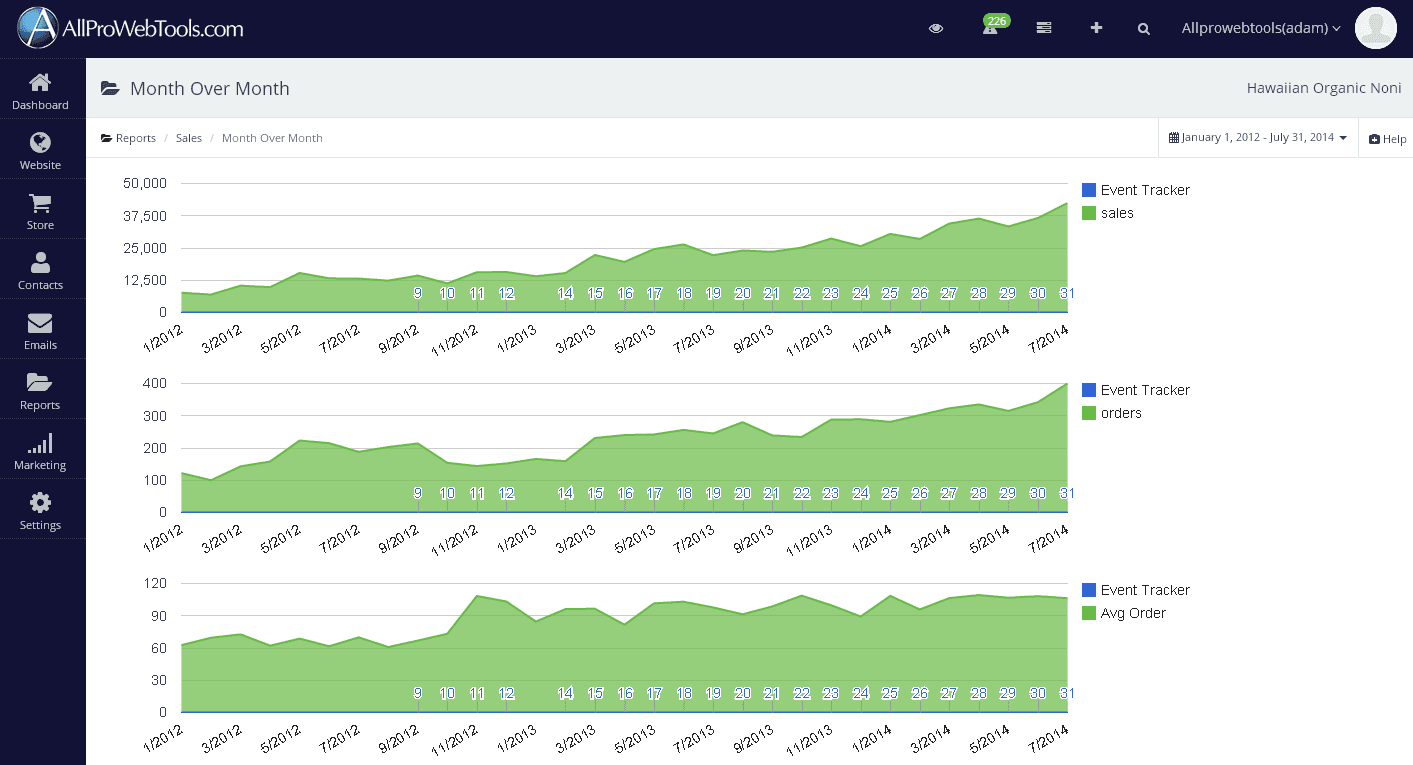Click the notifications icon with 226 badge

pyautogui.click(x=990, y=28)
